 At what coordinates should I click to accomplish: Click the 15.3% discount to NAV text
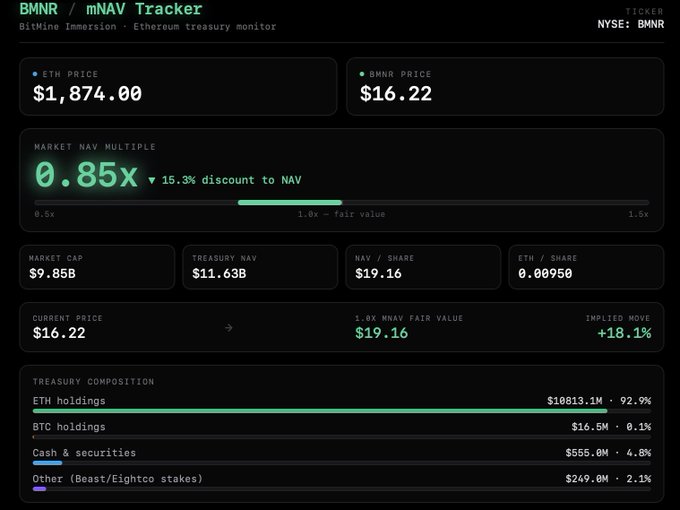231,180
